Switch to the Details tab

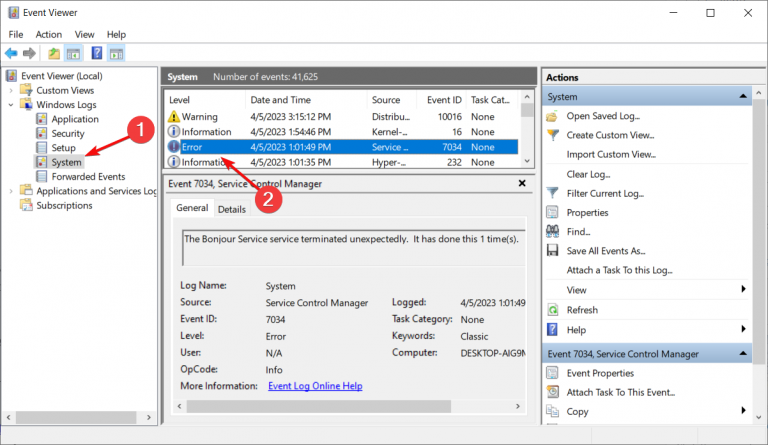pyautogui.click(x=231, y=209)
